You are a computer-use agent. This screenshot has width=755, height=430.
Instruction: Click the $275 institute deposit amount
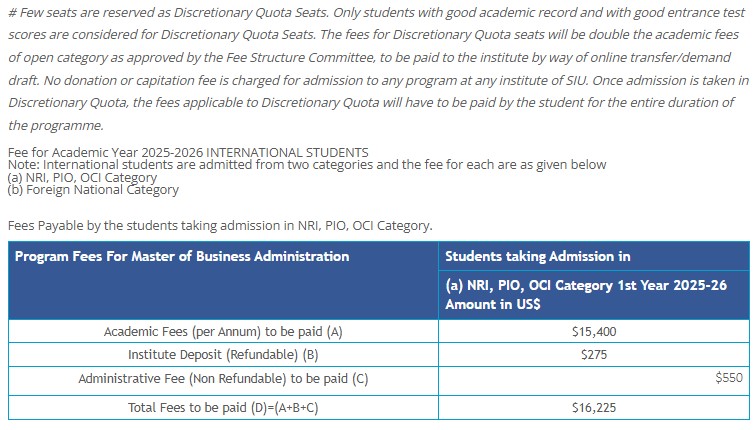click(x=593, y=354)
